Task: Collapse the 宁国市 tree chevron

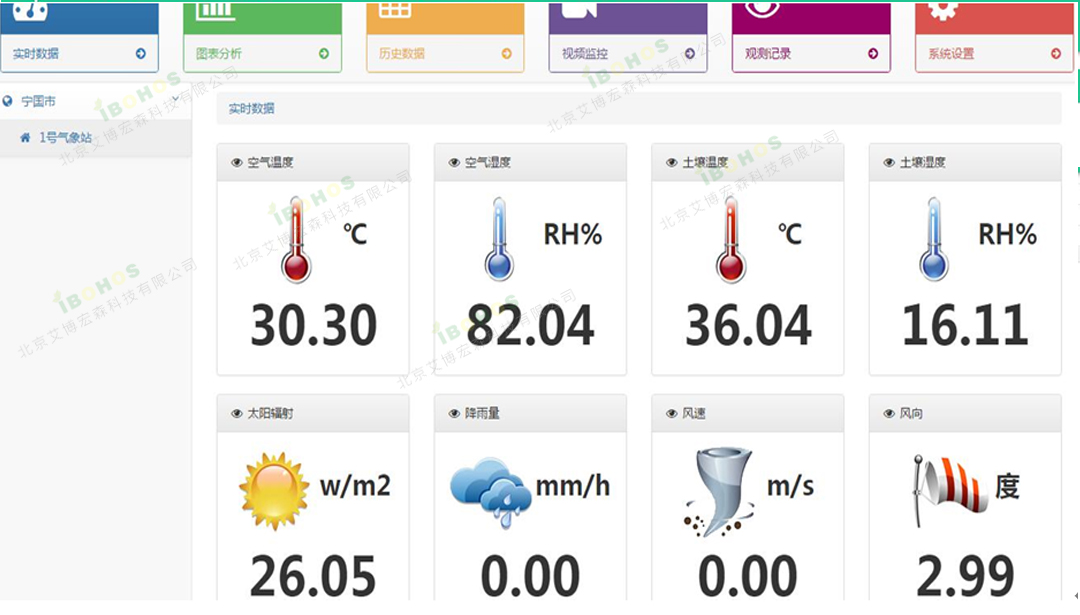Action: tap(175, 100)
